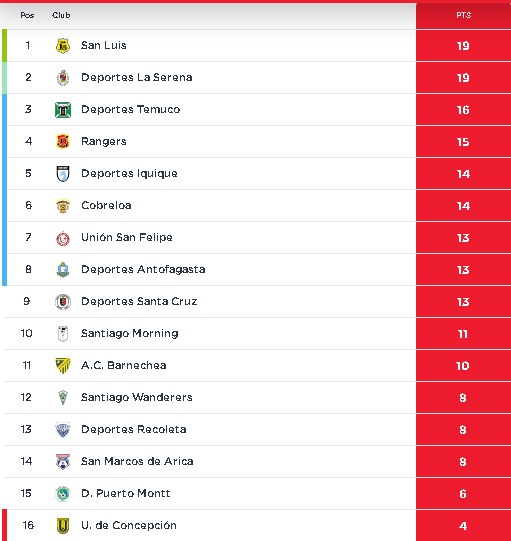Click the San Luis club crest
Screen dimensions: 511x541
(63, 46)
